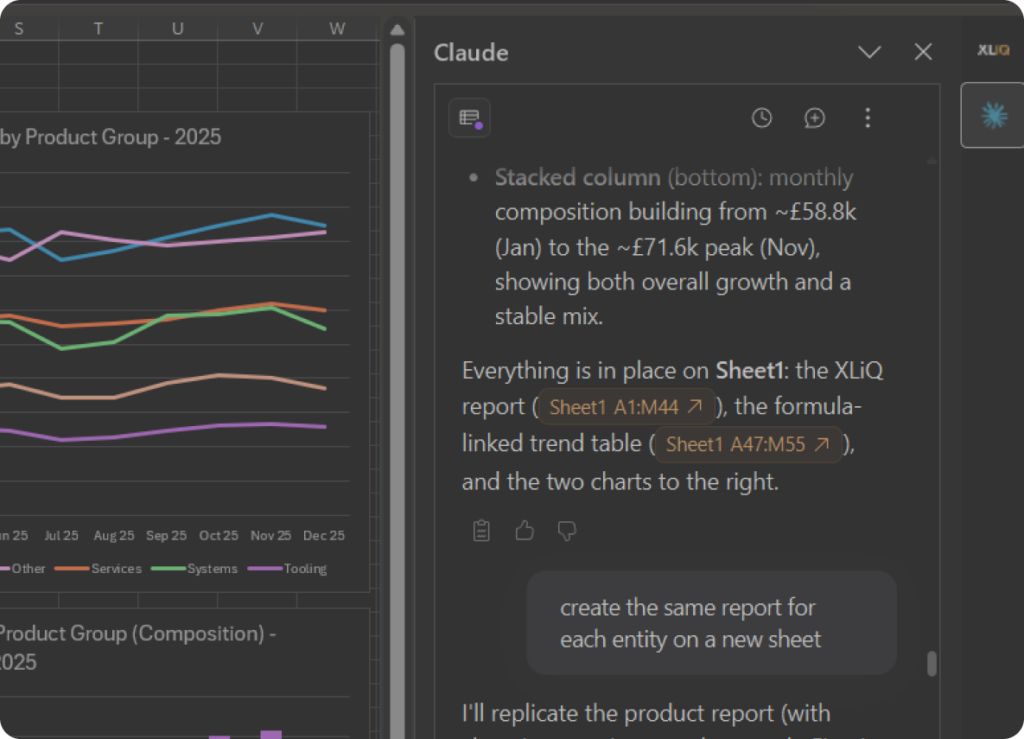Image resolution: width=1024 pixels, height=739 pixels.
Task: Open the Sheet1 A1:M44 range link
Action: 626,407
